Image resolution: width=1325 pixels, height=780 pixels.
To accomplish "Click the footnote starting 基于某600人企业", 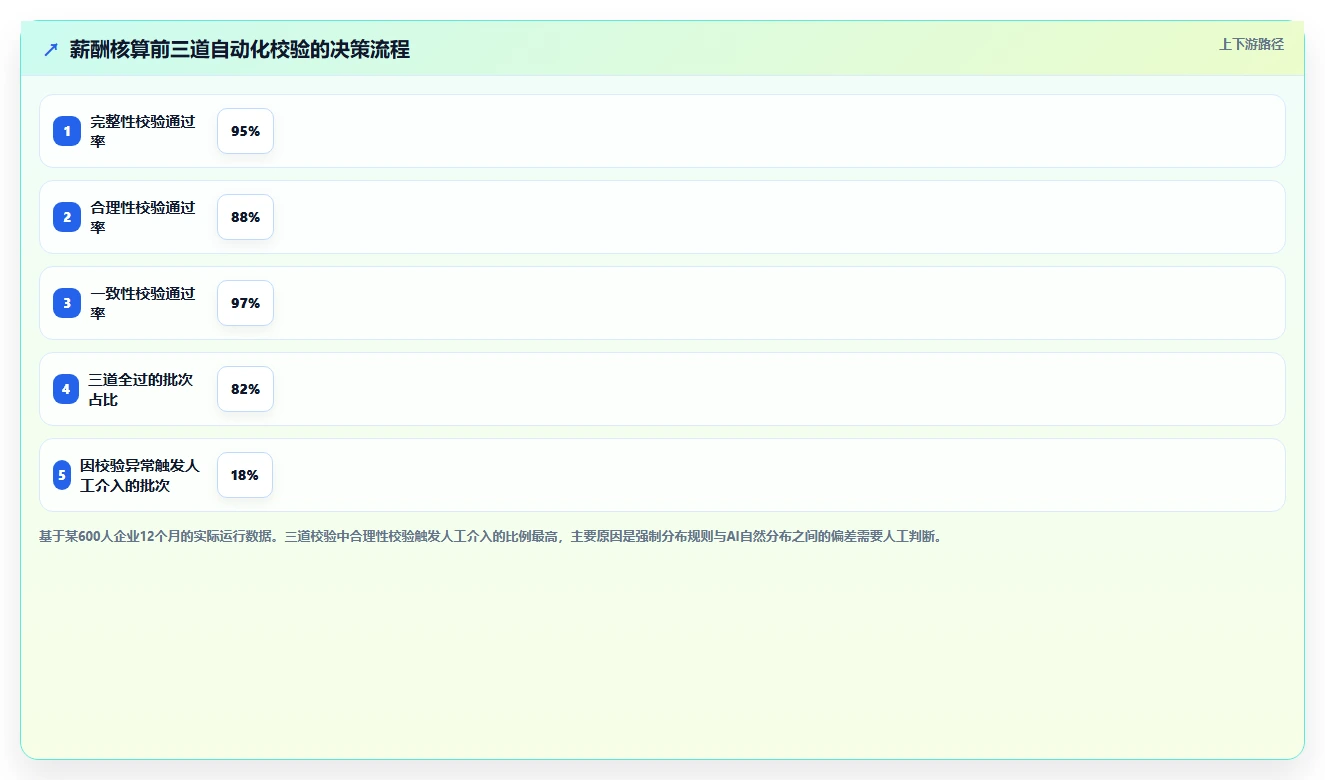I will pyautogui.click(x=491, y=536).
